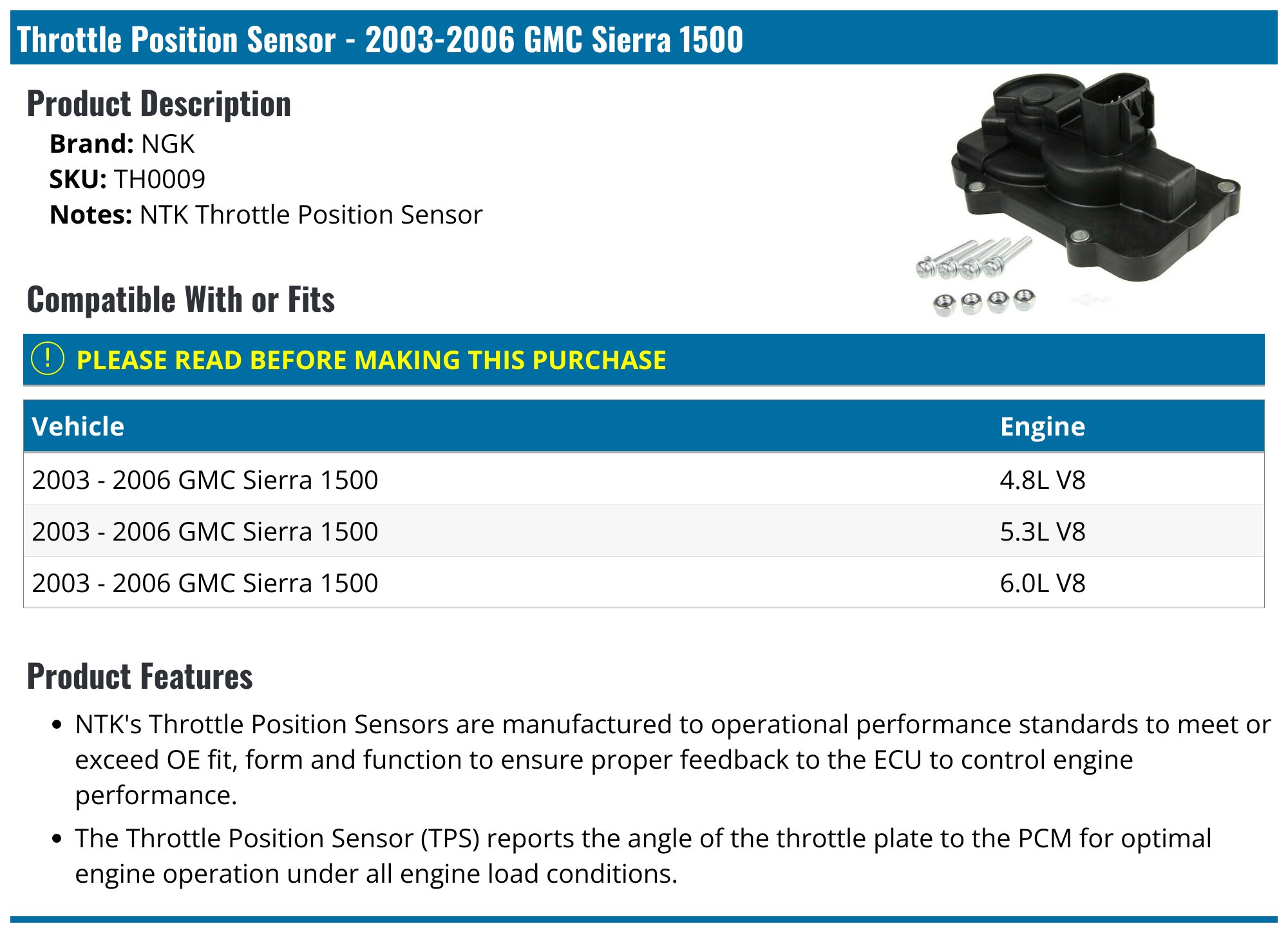Click the Product Features heading
Image resolution: width=1288 pixels, height=933 pixels.
(140, 677)
